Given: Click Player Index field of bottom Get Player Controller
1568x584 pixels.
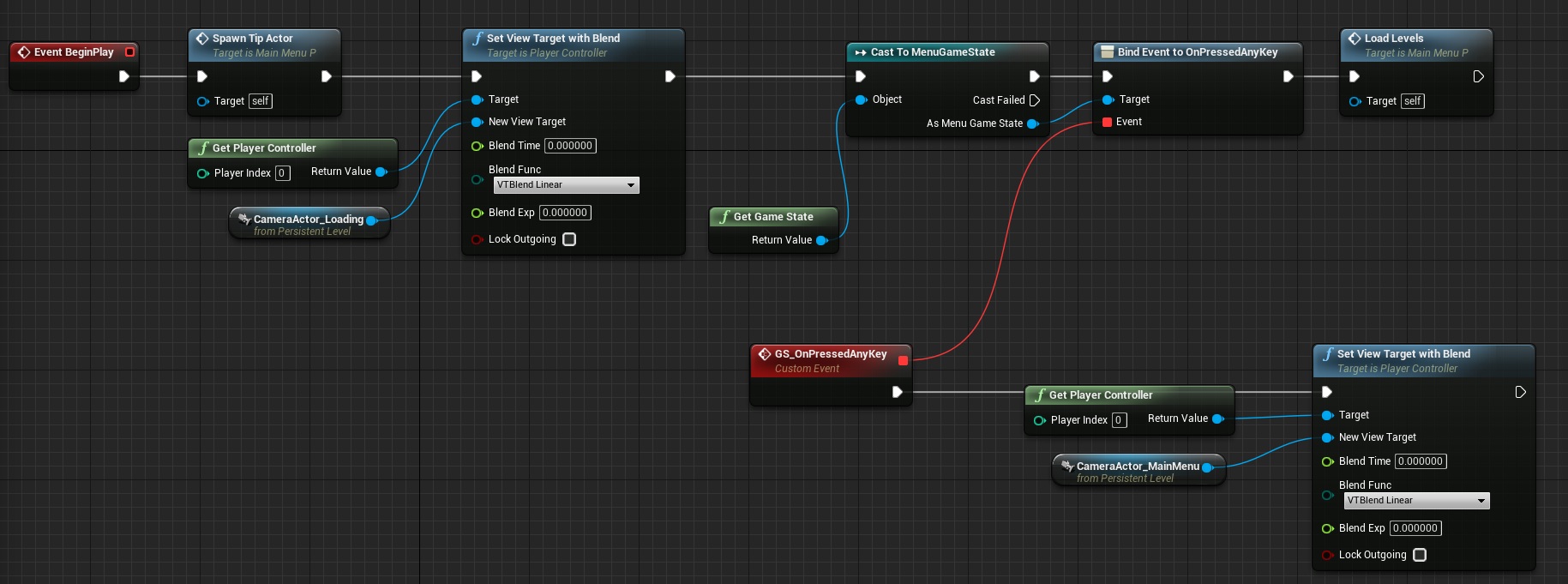Looking at the screenshot, I should 1120,420.
